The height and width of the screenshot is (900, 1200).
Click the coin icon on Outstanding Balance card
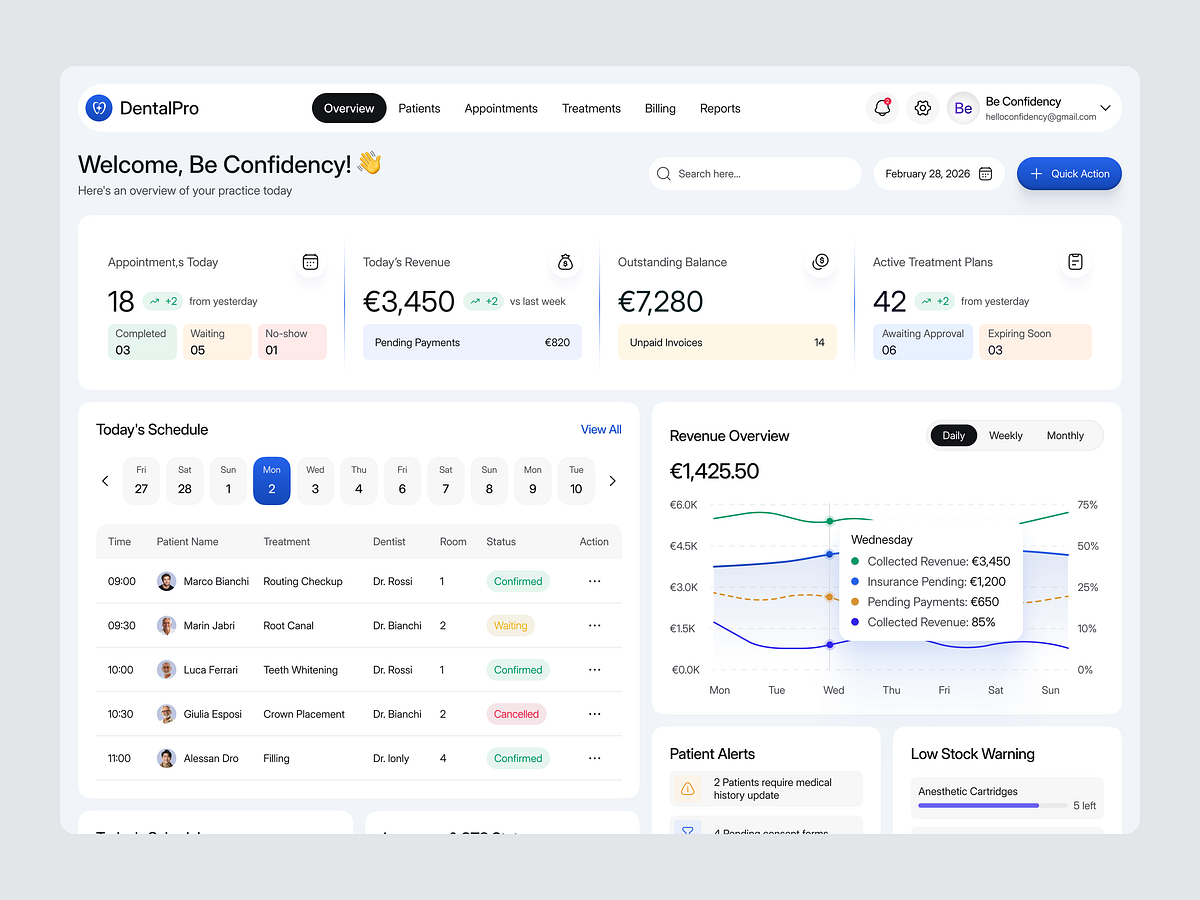coord(820,262)
